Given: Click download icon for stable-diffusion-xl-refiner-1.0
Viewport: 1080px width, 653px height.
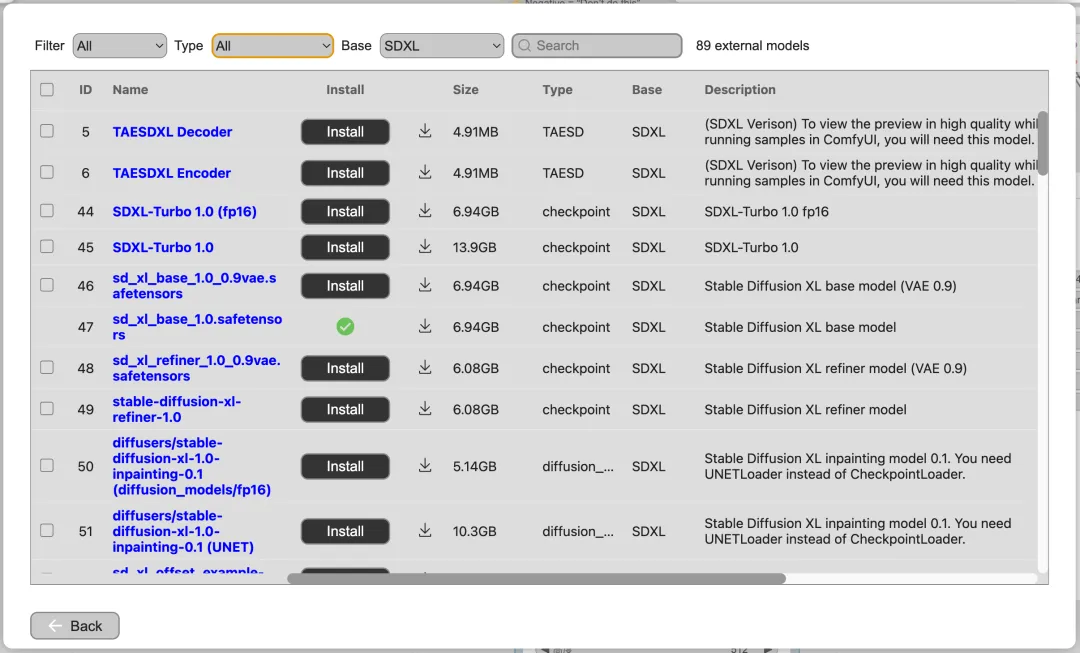Looking at the screenshot, I should point(425,409).
